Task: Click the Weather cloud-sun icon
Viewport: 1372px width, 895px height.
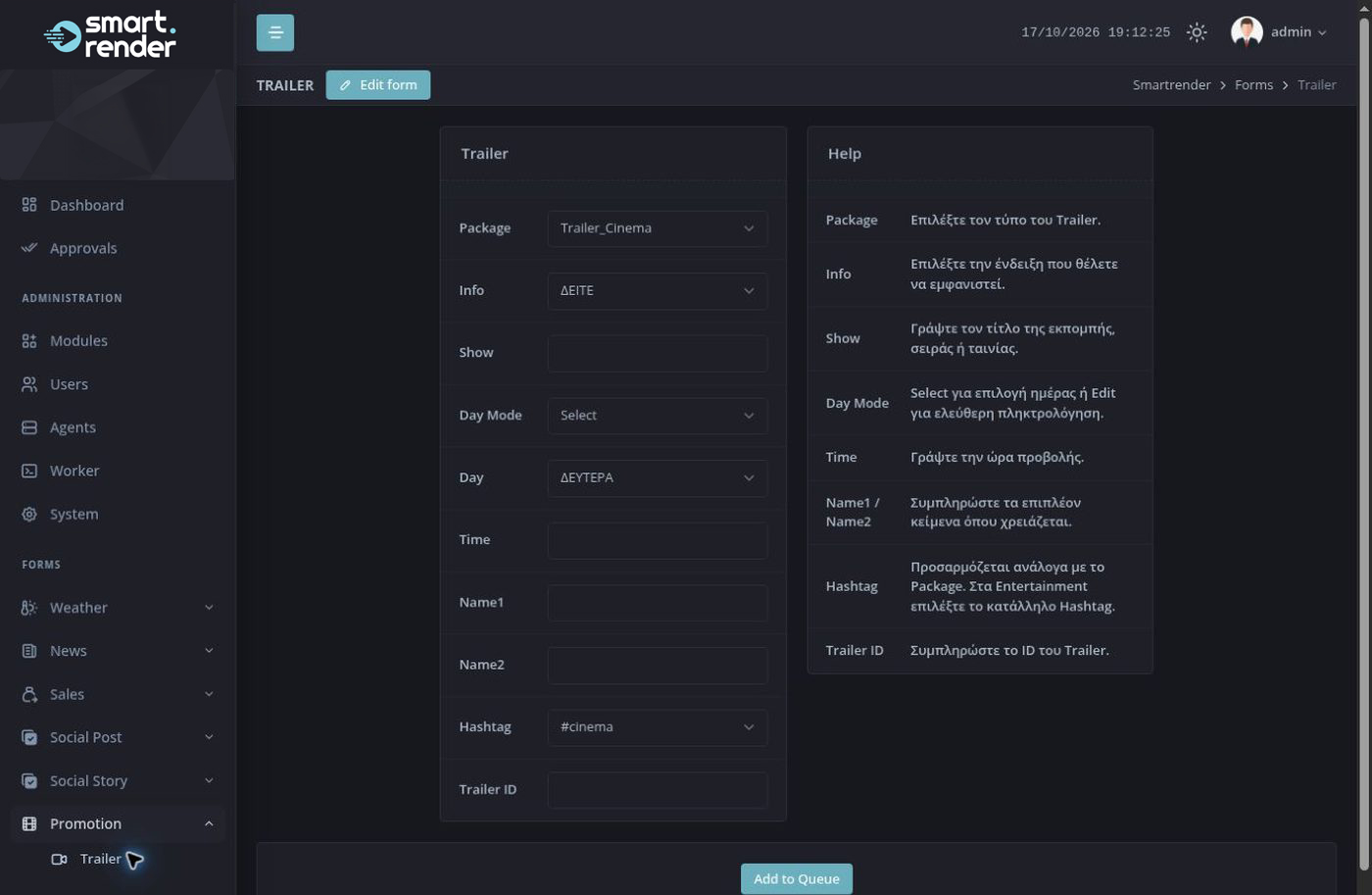Action: click(x=29, y=608)
